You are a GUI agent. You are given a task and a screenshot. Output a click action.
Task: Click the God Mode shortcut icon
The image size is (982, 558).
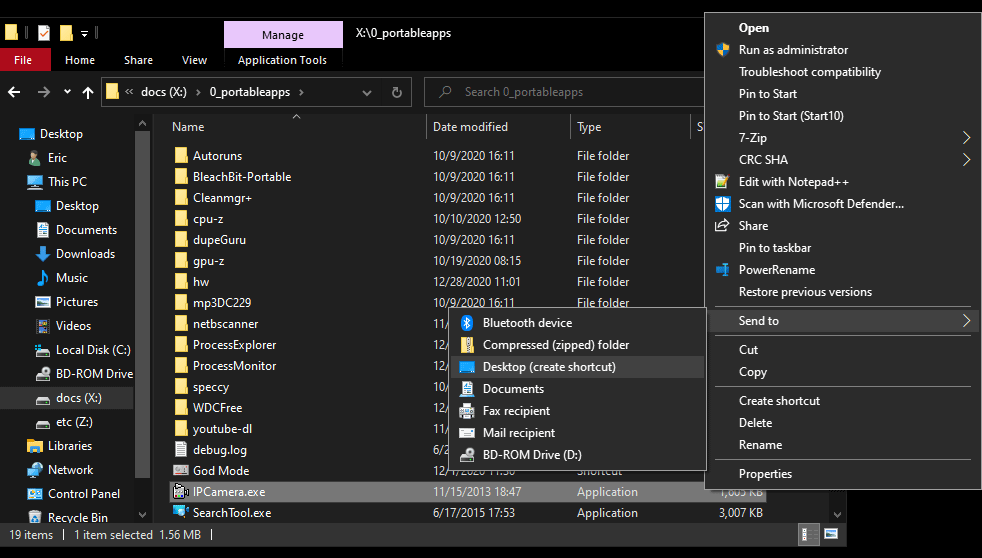181,470
